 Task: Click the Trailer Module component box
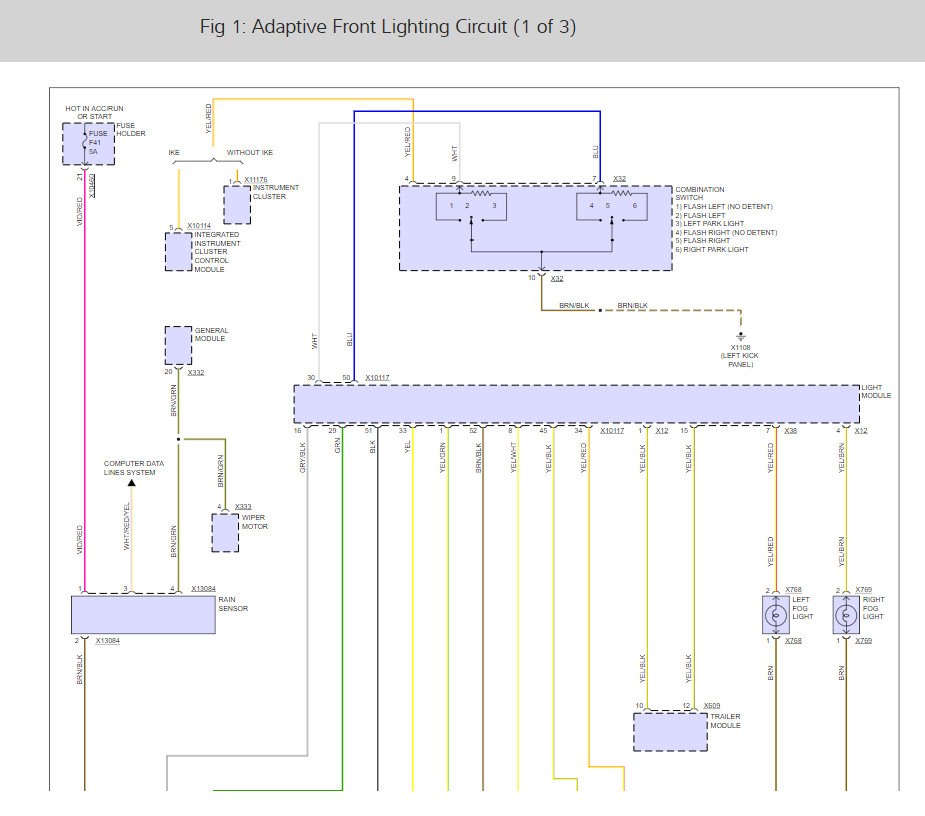tap(670, 732)
